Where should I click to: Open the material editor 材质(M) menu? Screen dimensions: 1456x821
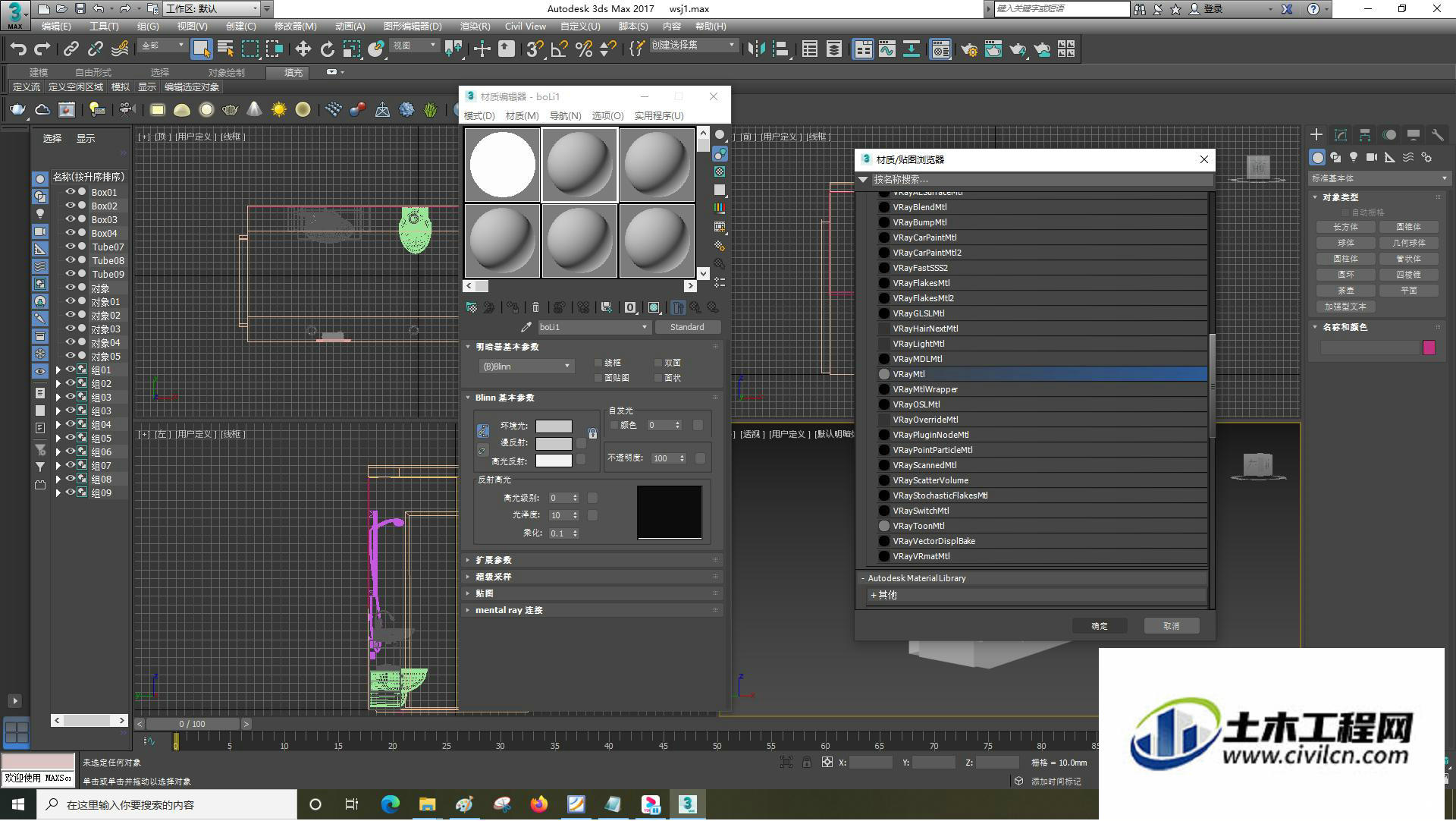coord(522,116)
